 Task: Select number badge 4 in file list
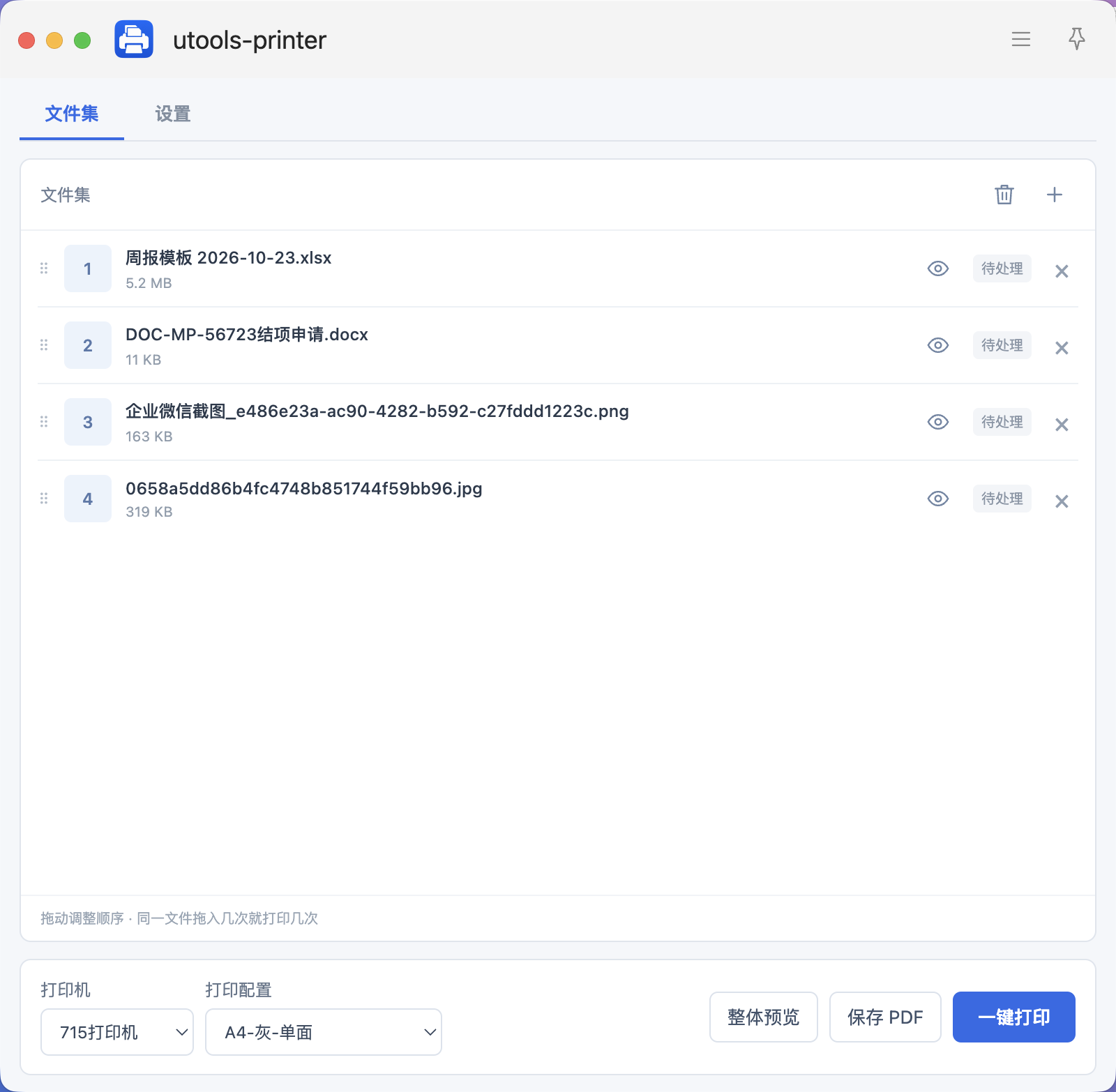88,499
